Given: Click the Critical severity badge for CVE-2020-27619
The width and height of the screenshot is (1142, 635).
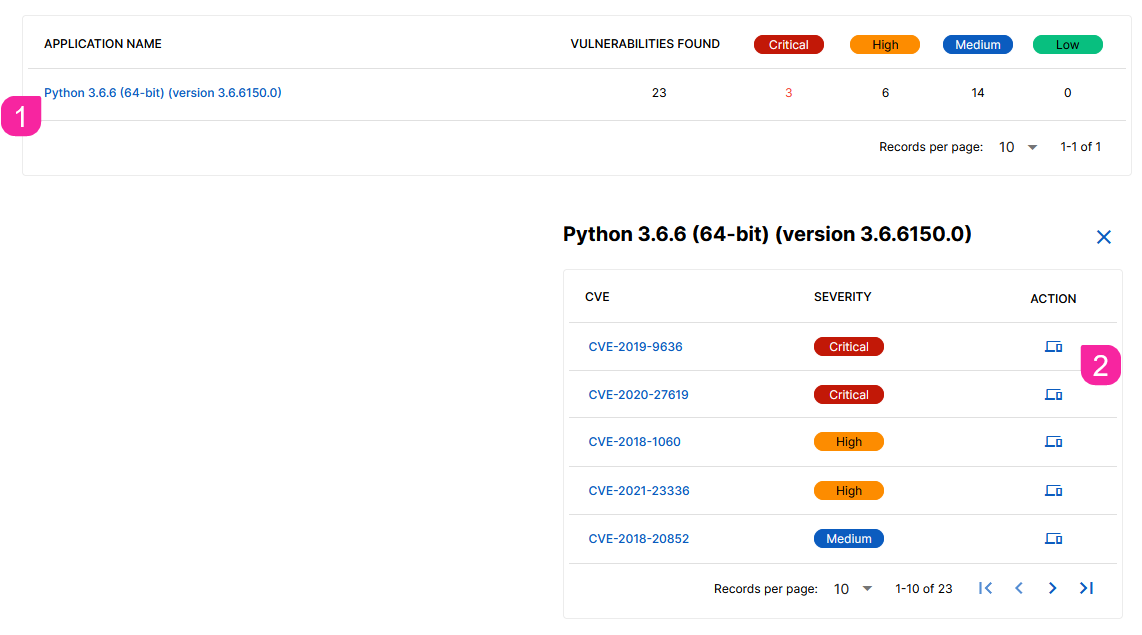Looking at the screenshot, I should pos(848,395).
